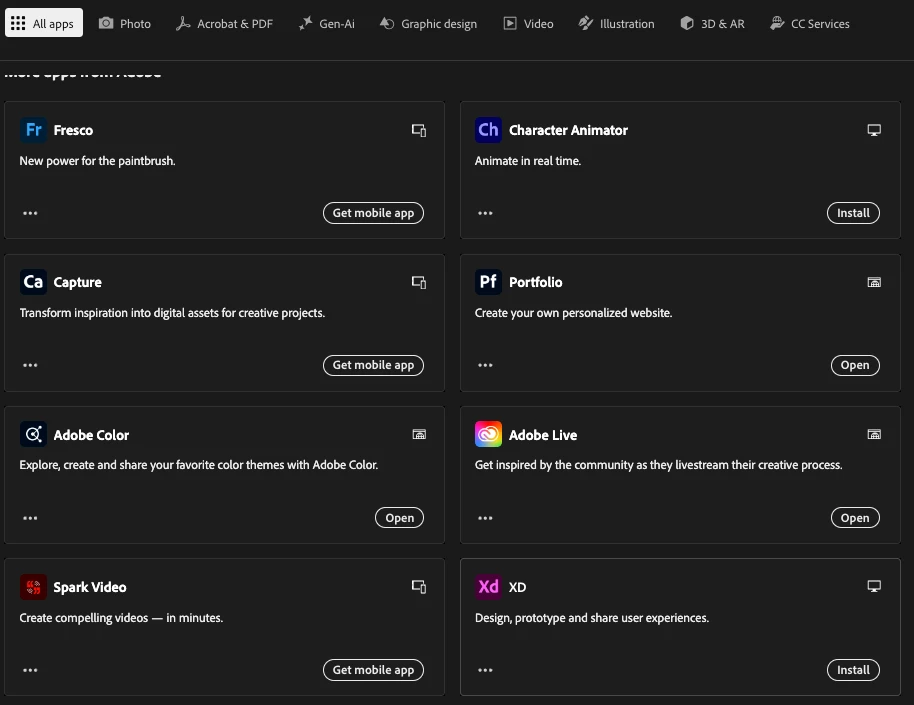Viewport: 914px width, 705px height.
Task: Switch to the Gen-Ai category tab
Action: pos(326,23)
